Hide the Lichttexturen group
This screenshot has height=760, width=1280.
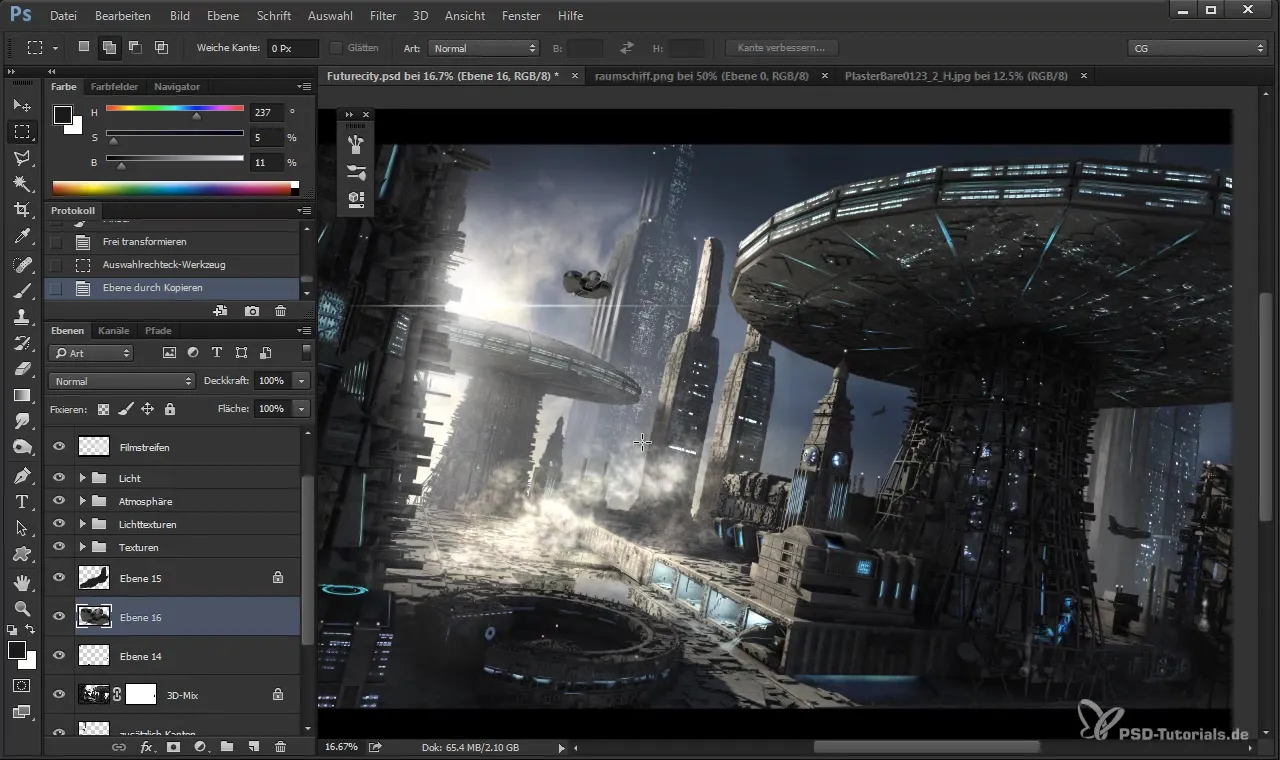(59, 524)
